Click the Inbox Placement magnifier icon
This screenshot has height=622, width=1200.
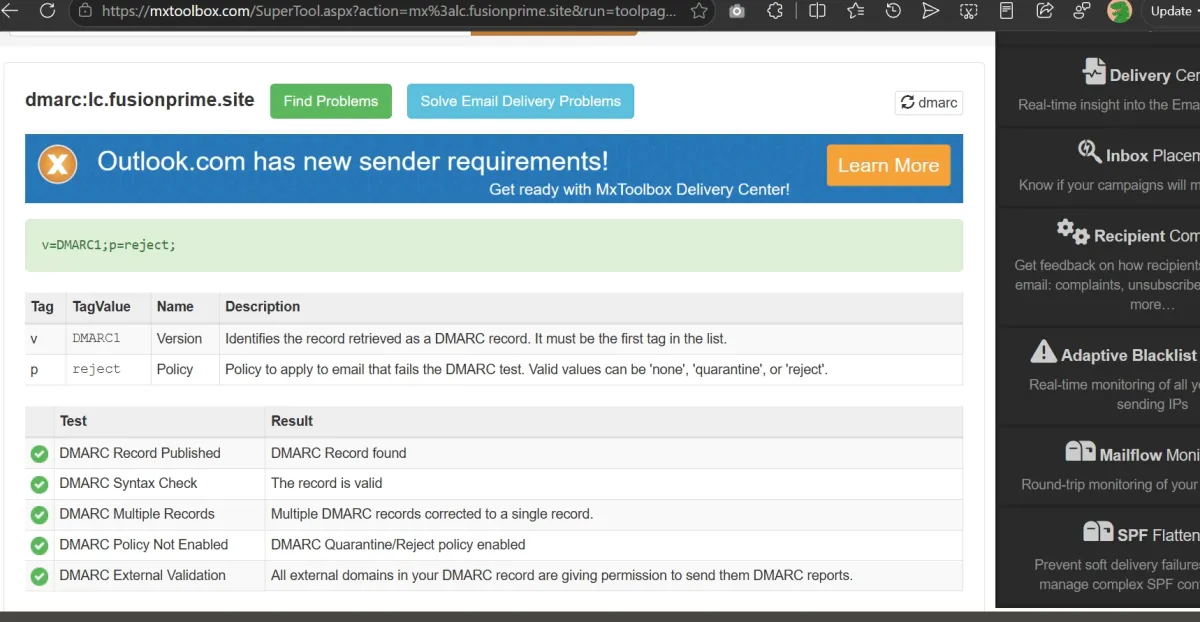(1089, 151)
